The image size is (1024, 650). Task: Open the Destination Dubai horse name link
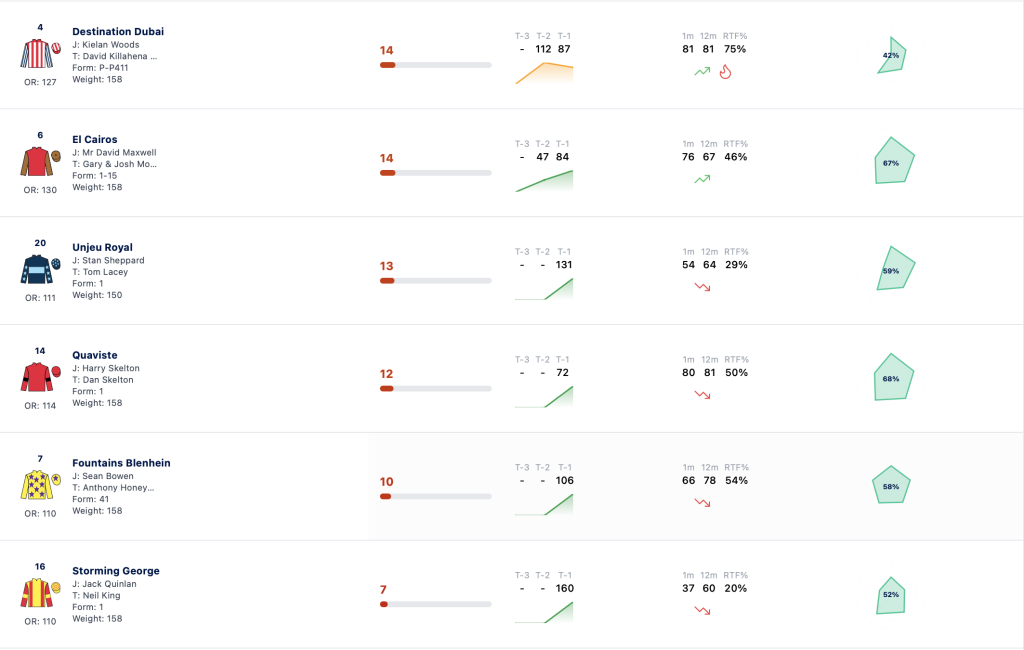(x=118, y=31)
